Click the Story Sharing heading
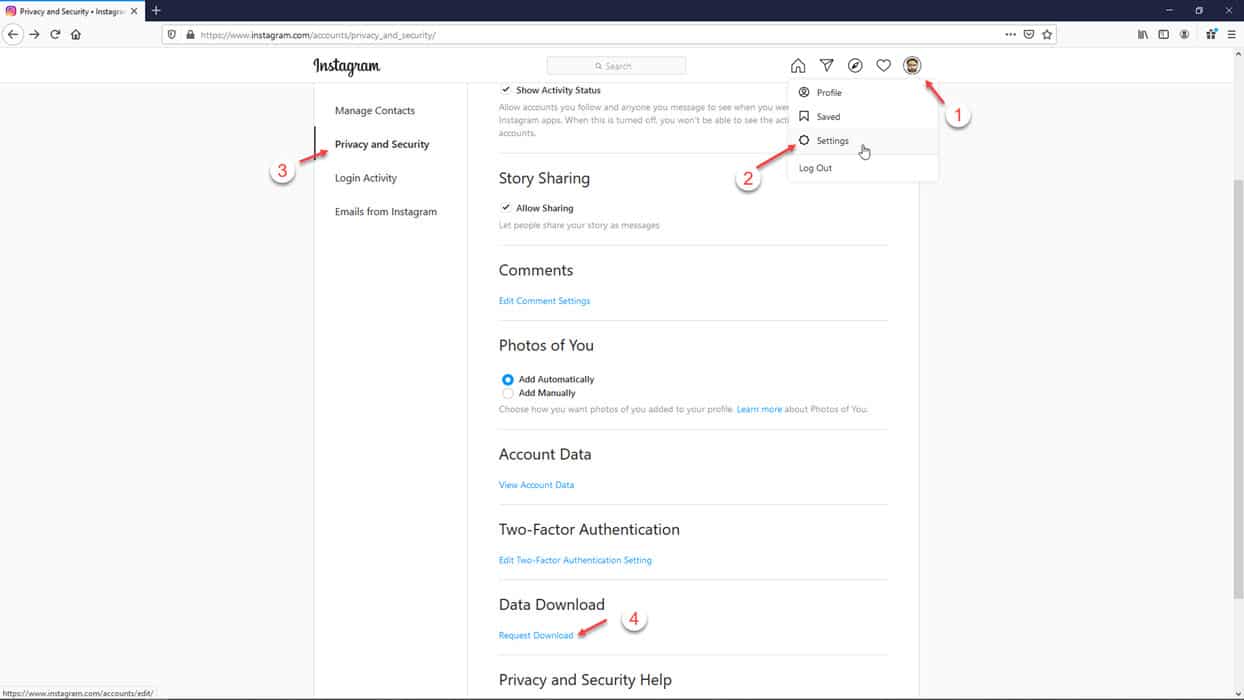1244x700 pixels. point(544,179)
